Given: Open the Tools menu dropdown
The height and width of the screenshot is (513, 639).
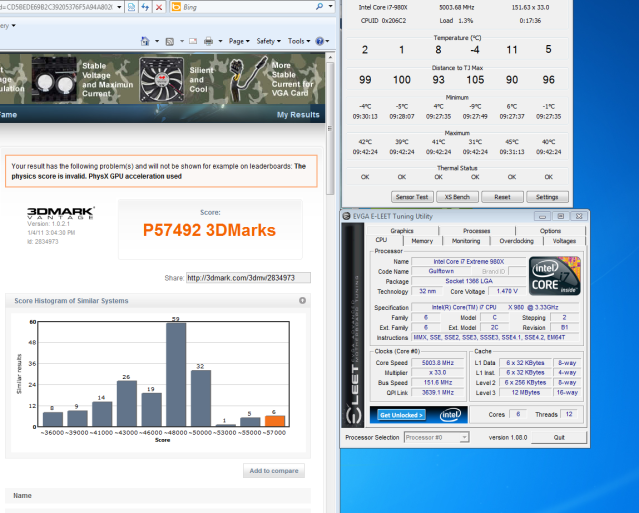Looking at the screenshot, I should click(x=299, y=41).
